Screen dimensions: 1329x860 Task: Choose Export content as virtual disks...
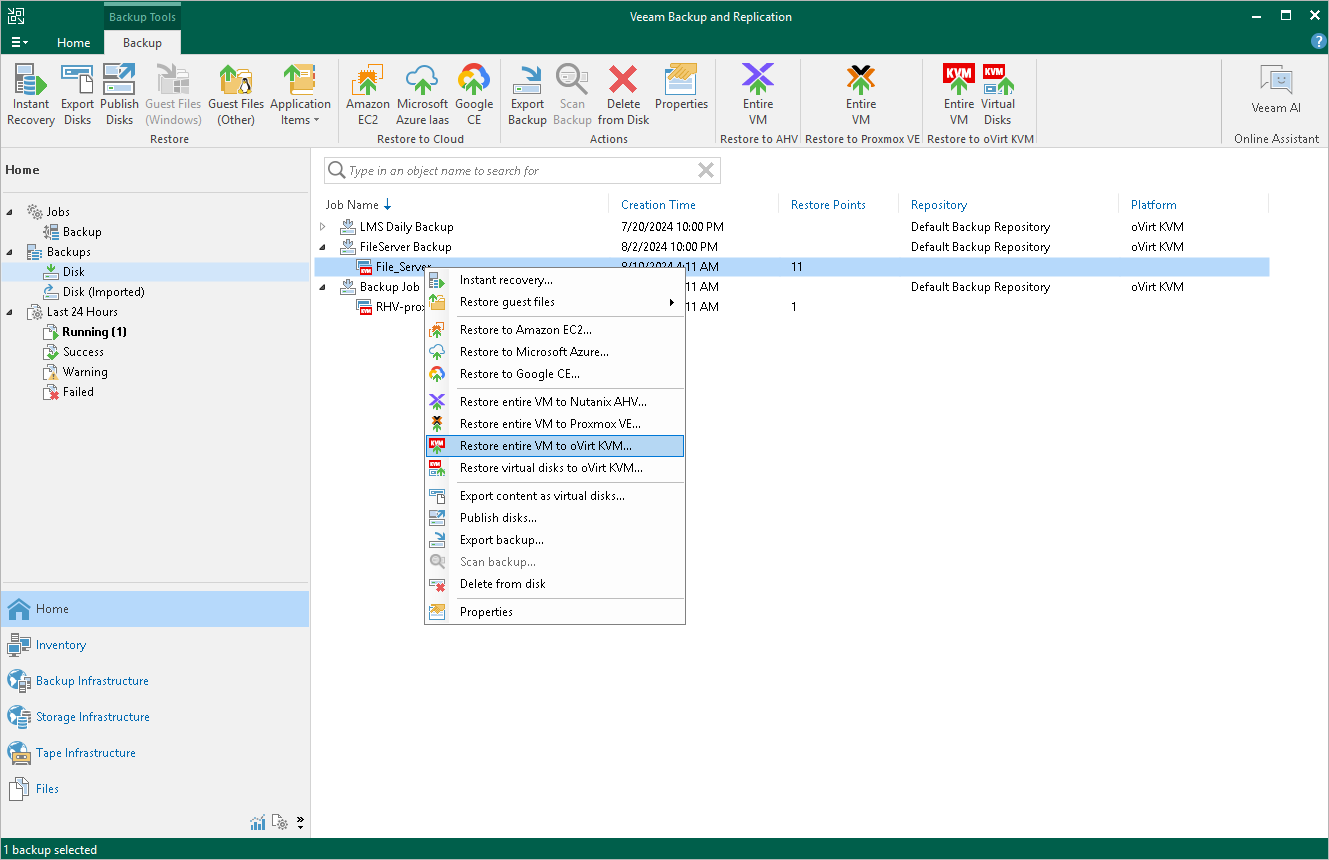click(555, 496)
